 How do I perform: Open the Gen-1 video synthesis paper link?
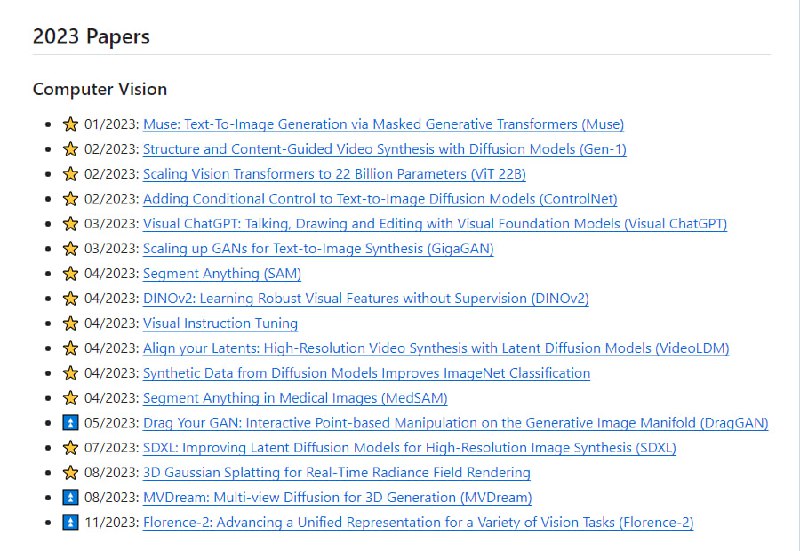point(384,150)
